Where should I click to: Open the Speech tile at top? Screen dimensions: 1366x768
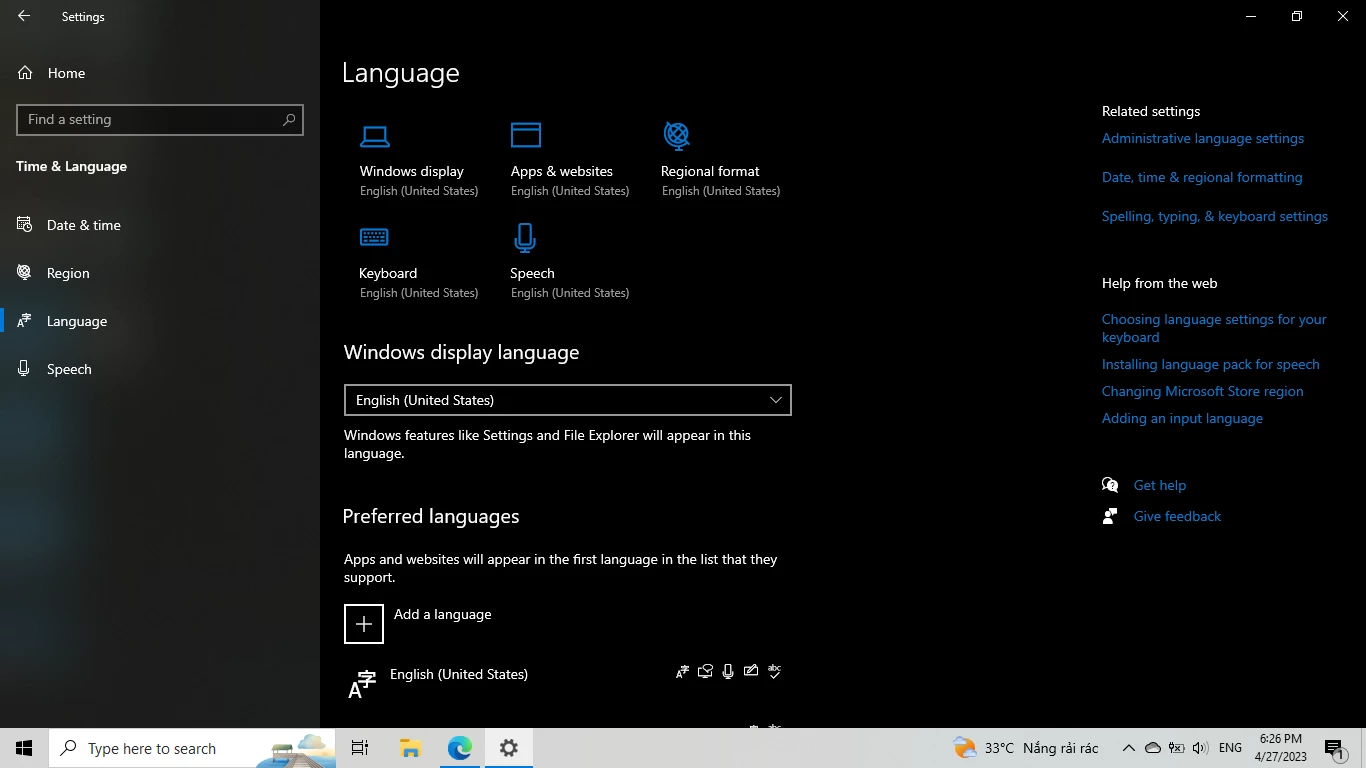pos(570,263)
